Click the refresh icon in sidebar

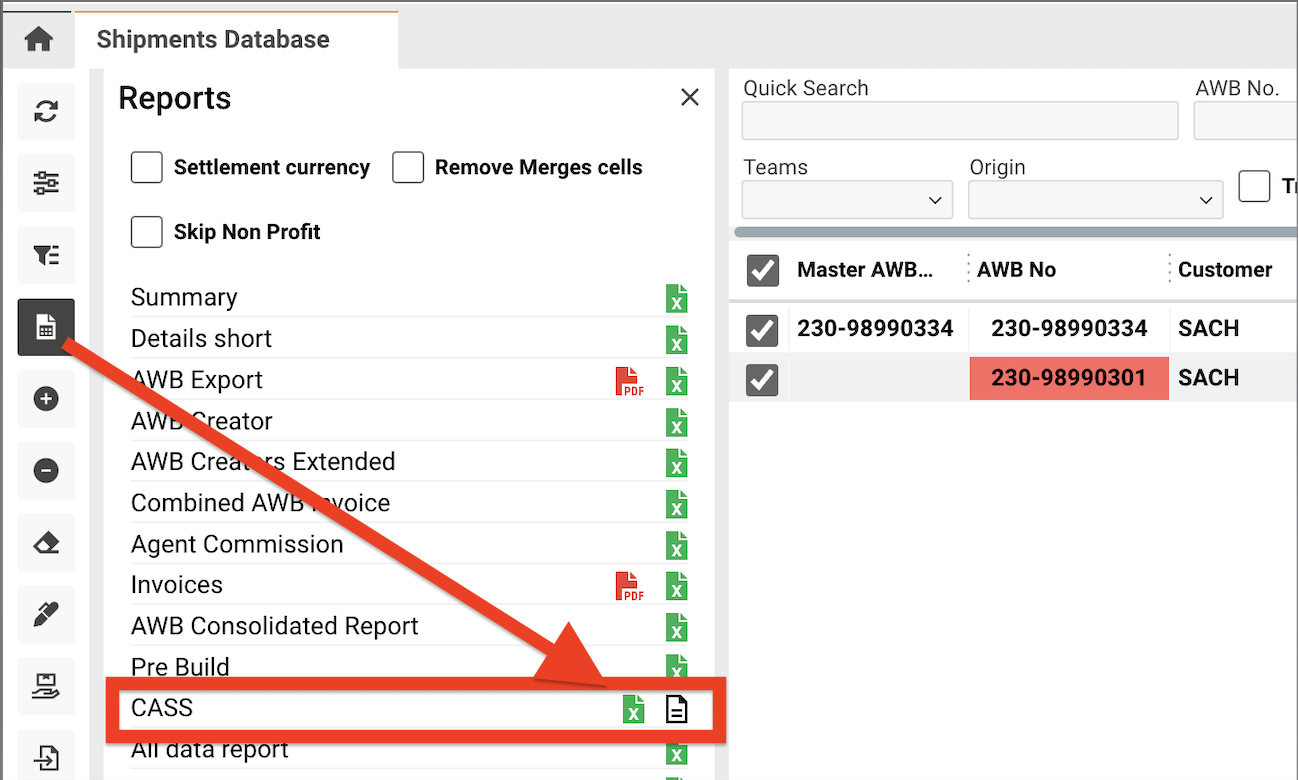pos(46,111)
